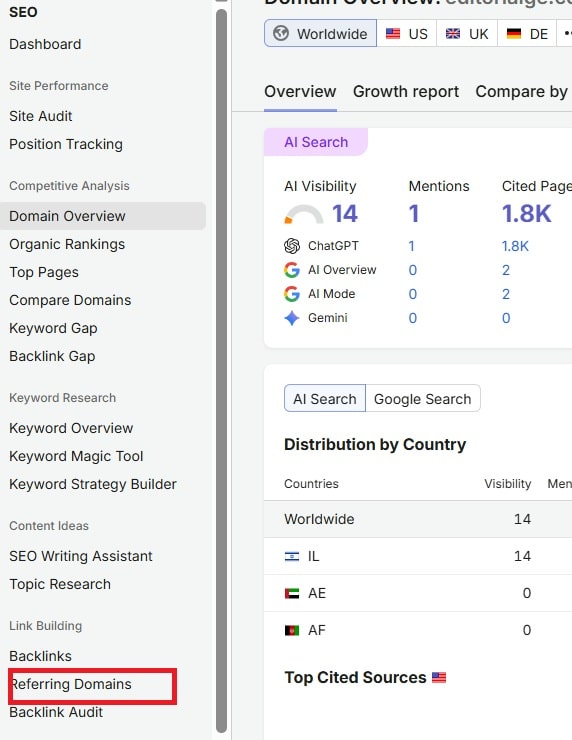
Task: Open Keyword Magic Tool
Action: 76,456
